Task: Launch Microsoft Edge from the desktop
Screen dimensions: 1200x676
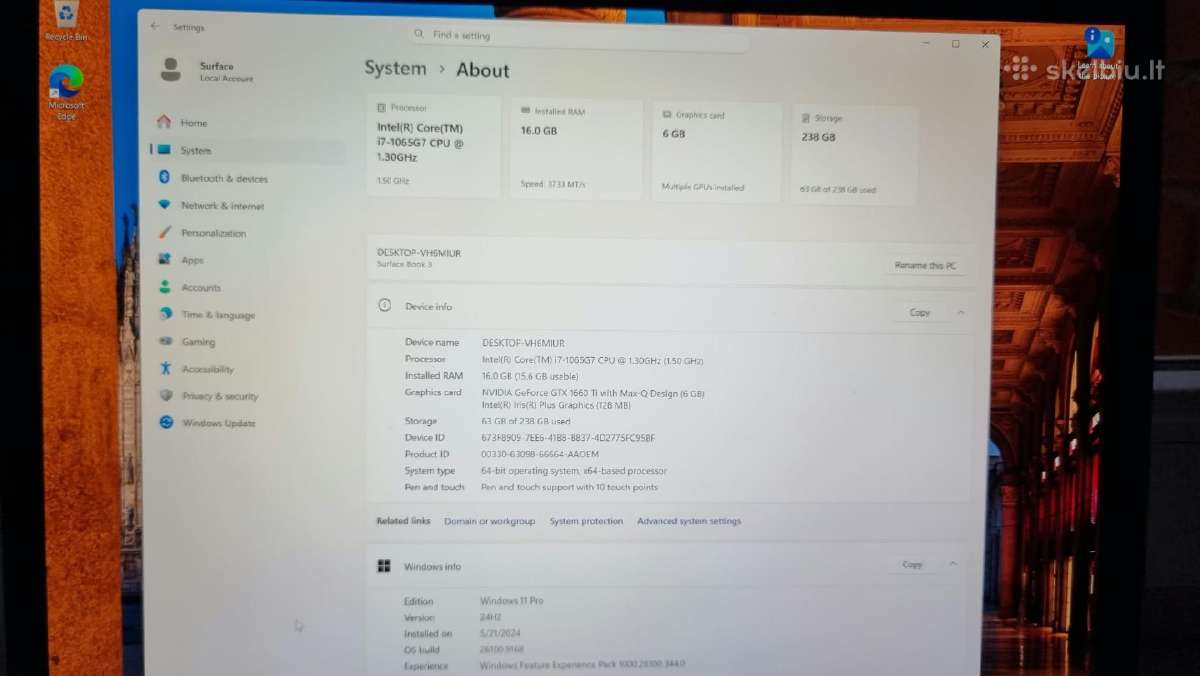Action: [x=67, y=92]
